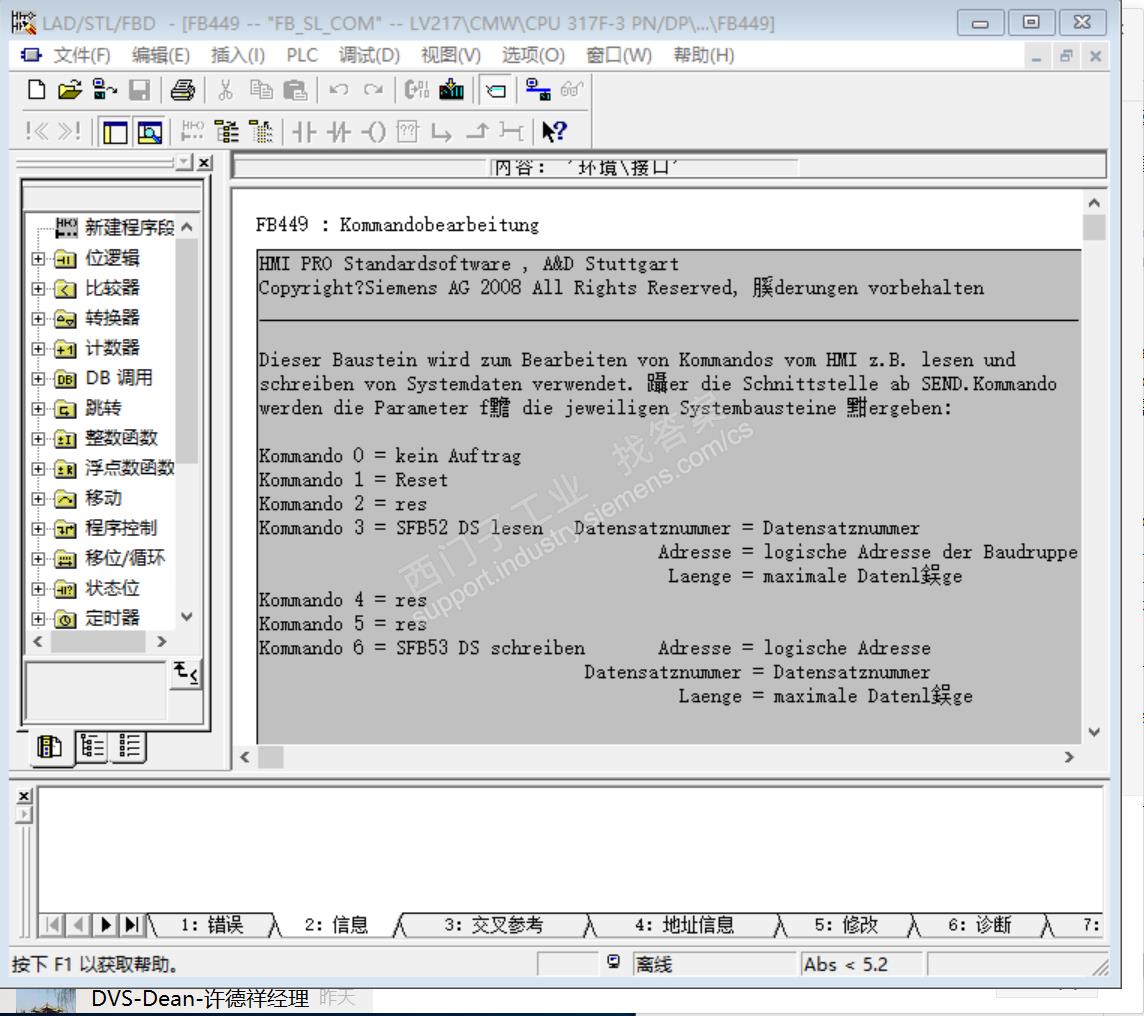The height and width of the screenshot is (1016, 1144).
Task: Open the 帮助(H) menu
Action: 703,55
